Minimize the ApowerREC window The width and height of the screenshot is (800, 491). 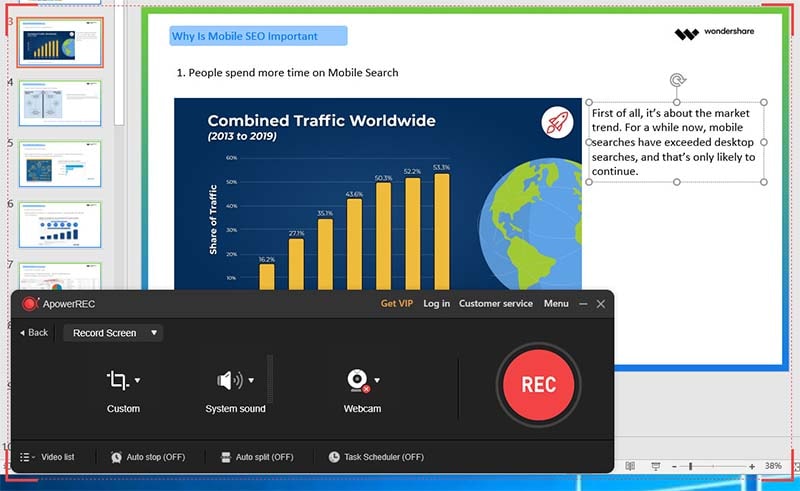[x=583, y=304]
